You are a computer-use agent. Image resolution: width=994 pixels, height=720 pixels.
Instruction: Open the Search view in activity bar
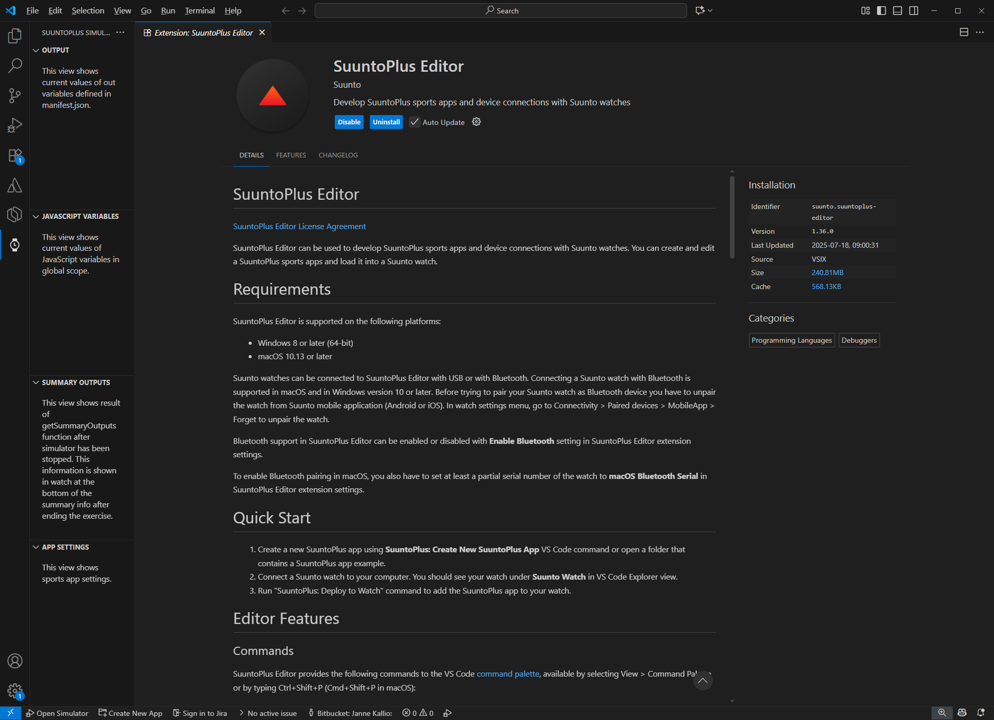(15, 66)
